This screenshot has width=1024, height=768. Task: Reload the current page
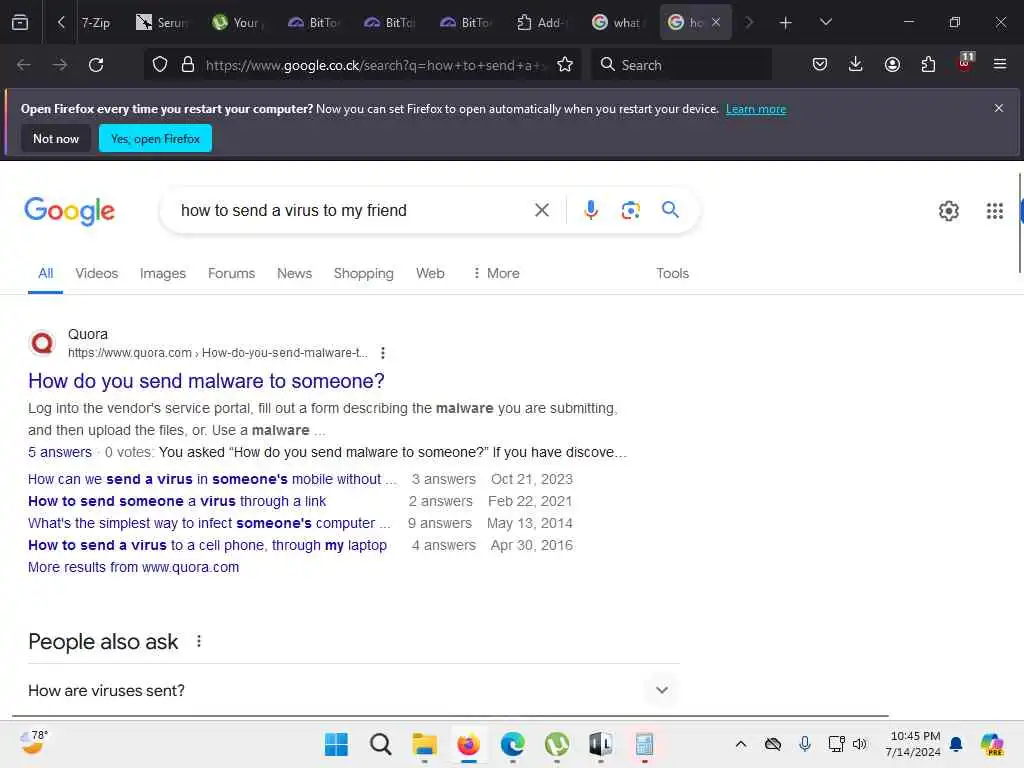96,65
